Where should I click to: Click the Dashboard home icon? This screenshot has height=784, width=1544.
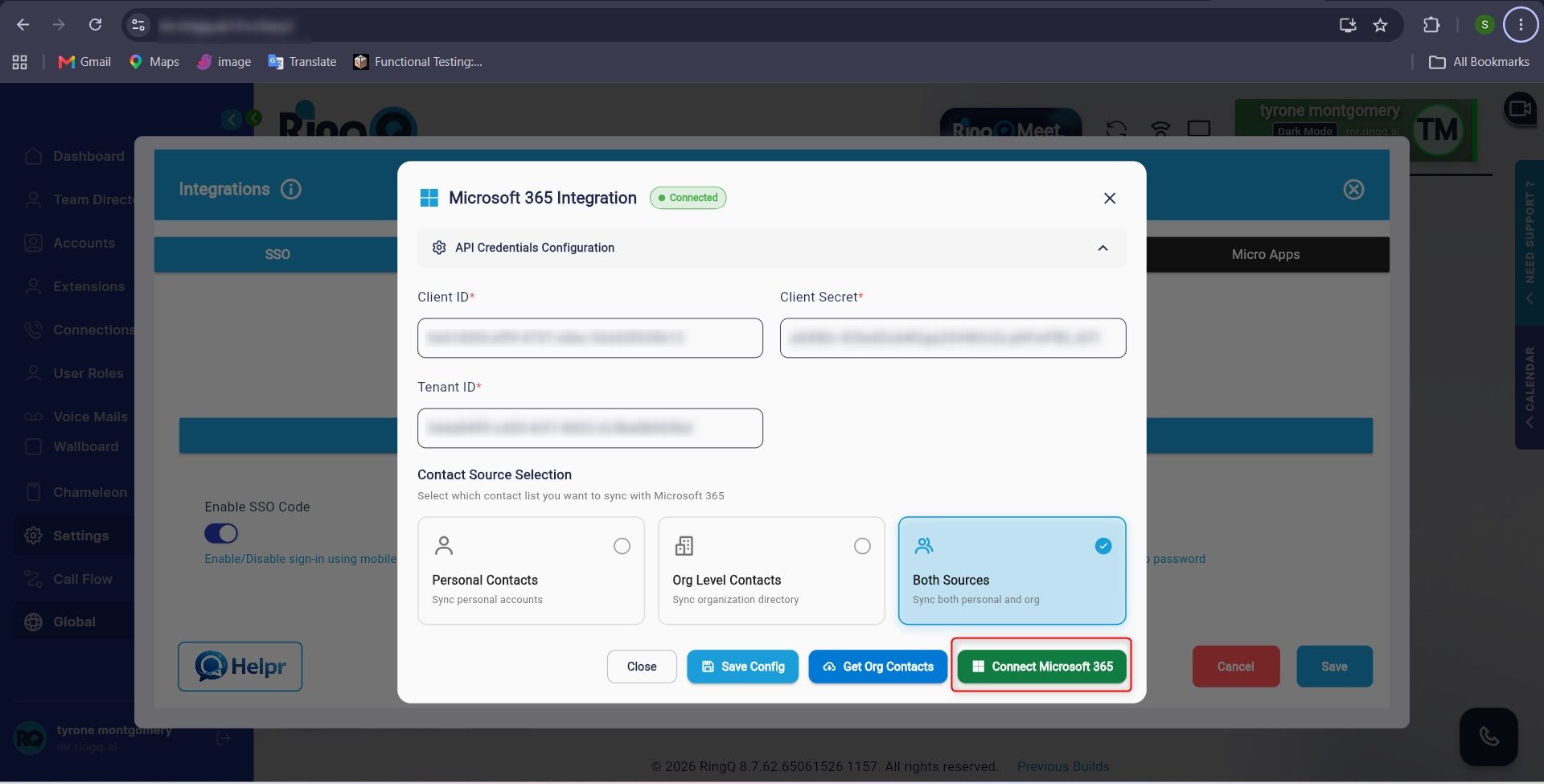[33, 156]
